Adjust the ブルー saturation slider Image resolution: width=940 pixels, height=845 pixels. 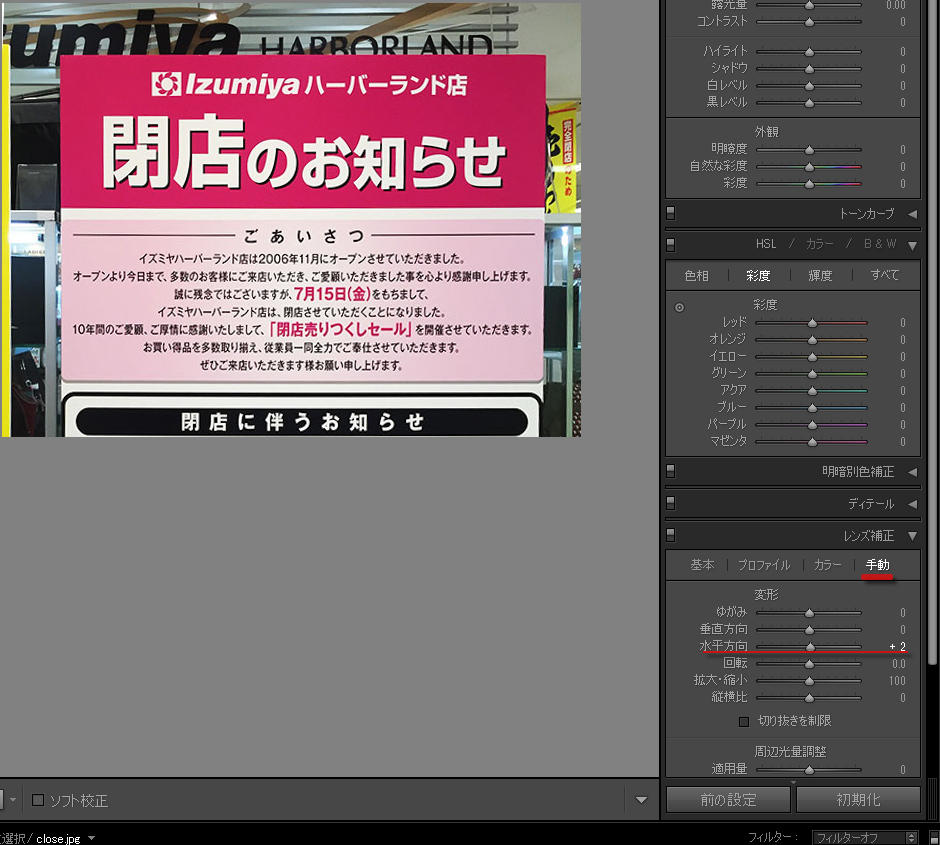click(812, 408)
